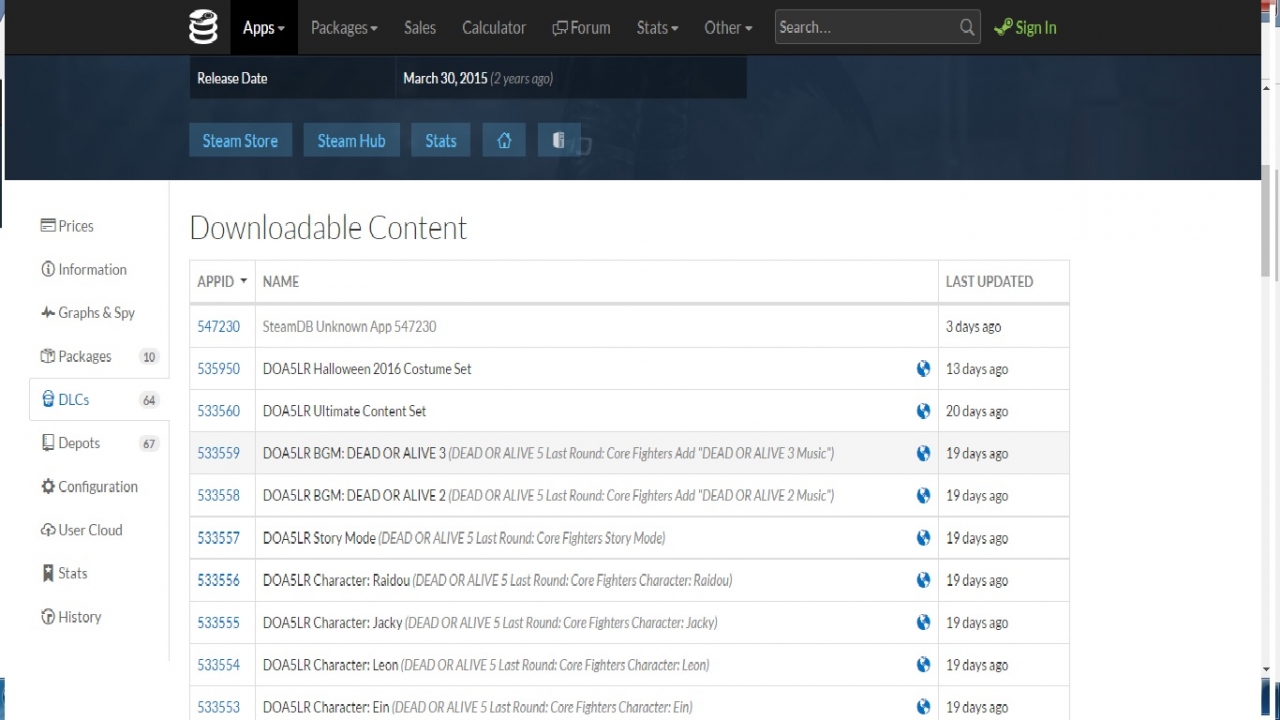
Task: Open the Stats dropdown in top navbar
Action: (657, 28)
